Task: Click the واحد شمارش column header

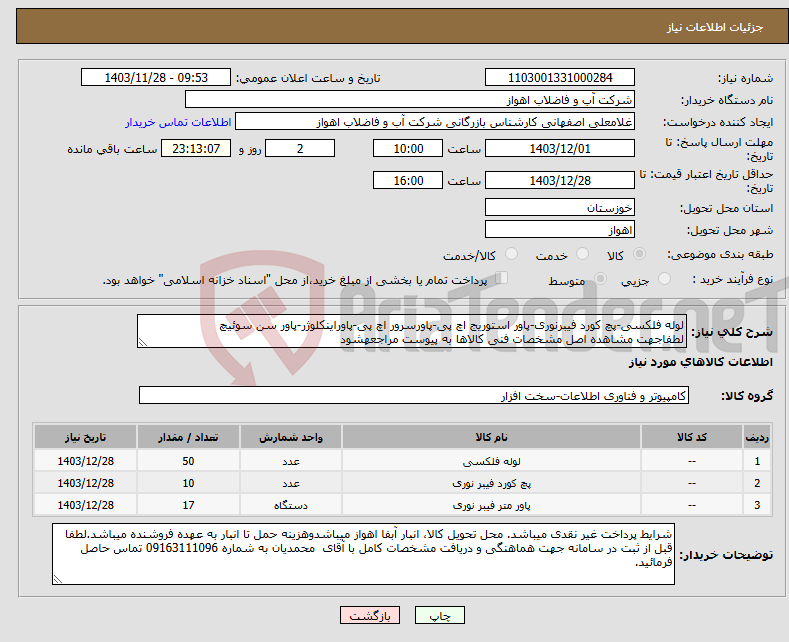Action: pyautogui.click(x=291, y=437)
